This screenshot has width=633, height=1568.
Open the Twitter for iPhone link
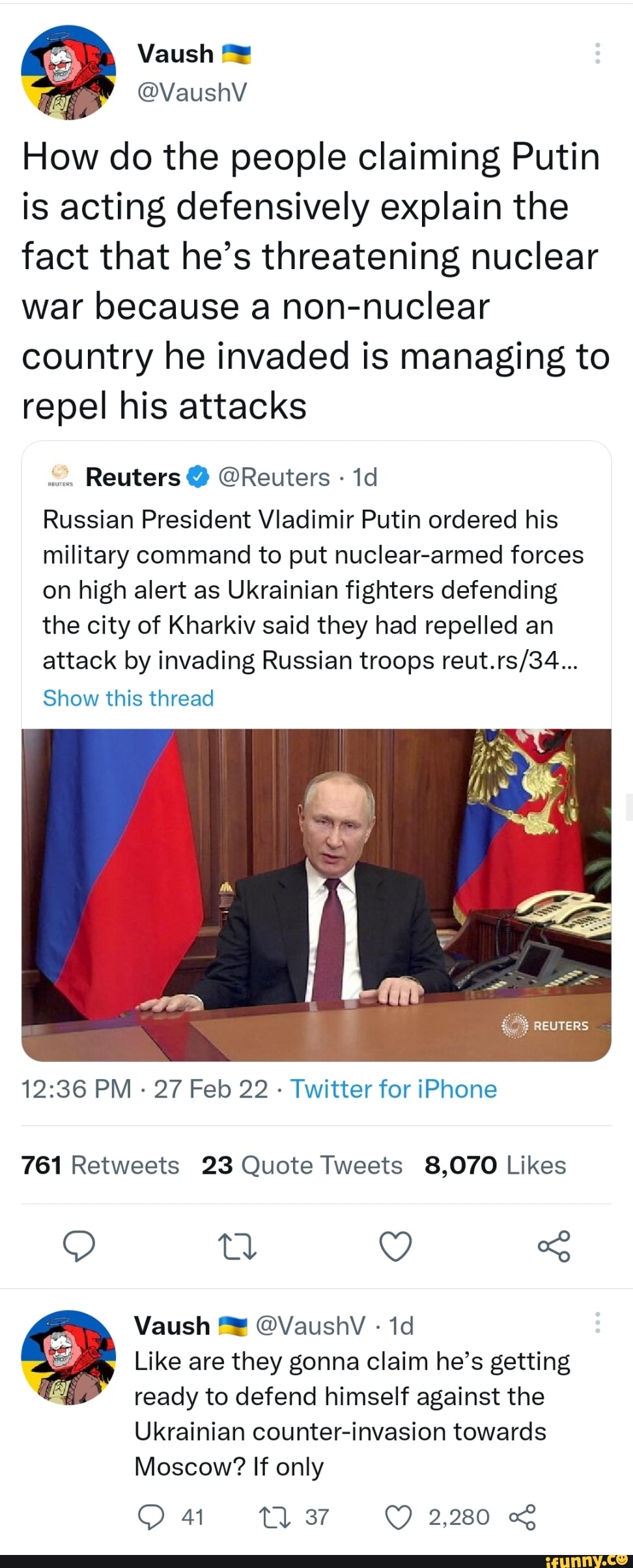point(393,1088)
